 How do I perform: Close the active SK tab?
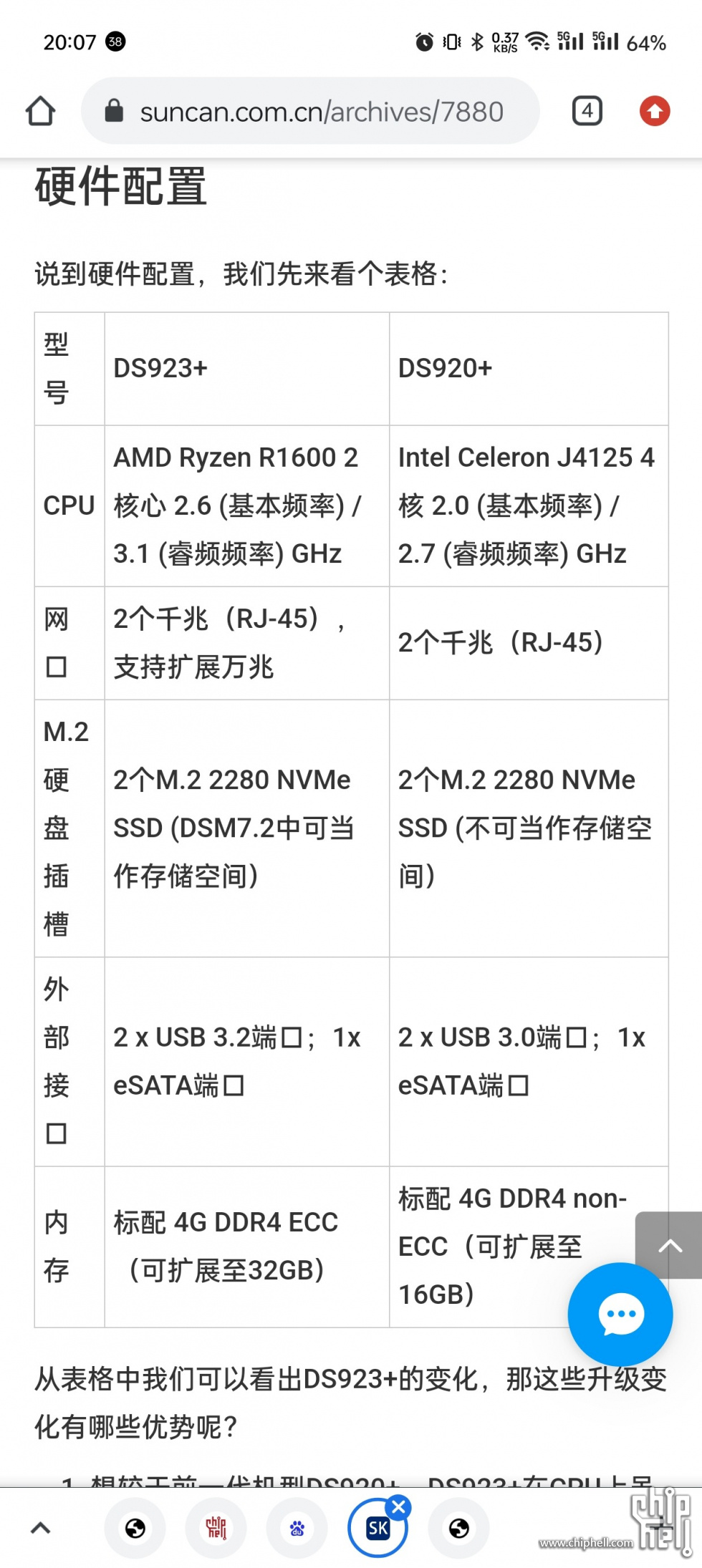[x=399, y=1506]
